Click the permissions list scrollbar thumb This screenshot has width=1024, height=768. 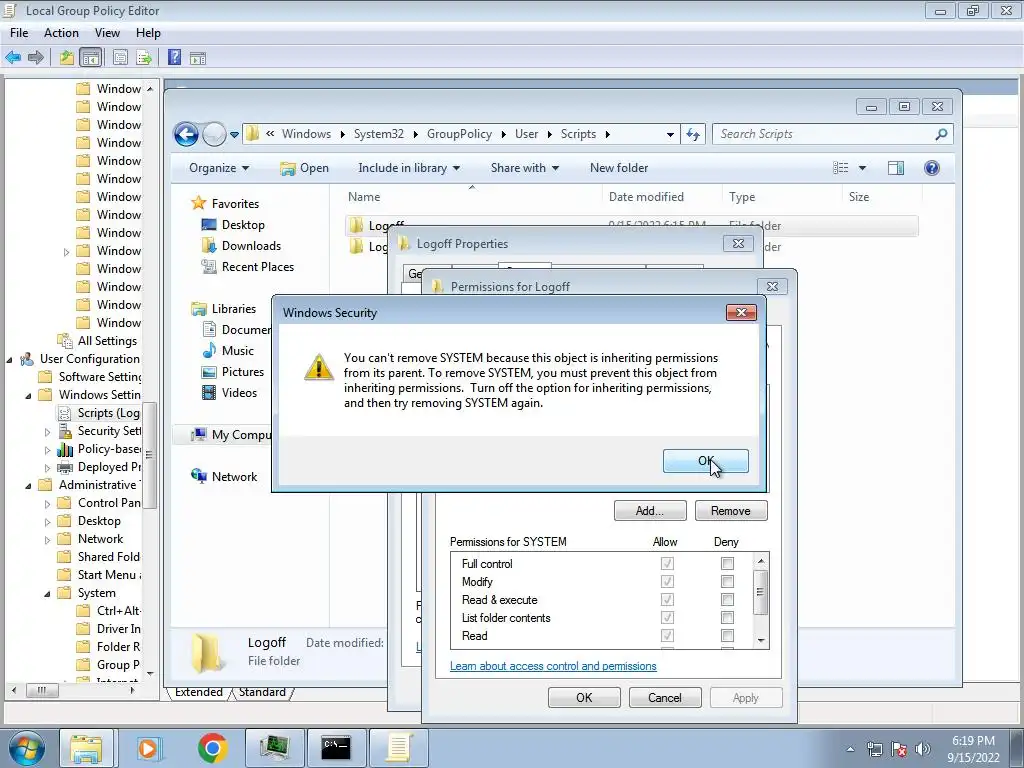coord(760,592)
